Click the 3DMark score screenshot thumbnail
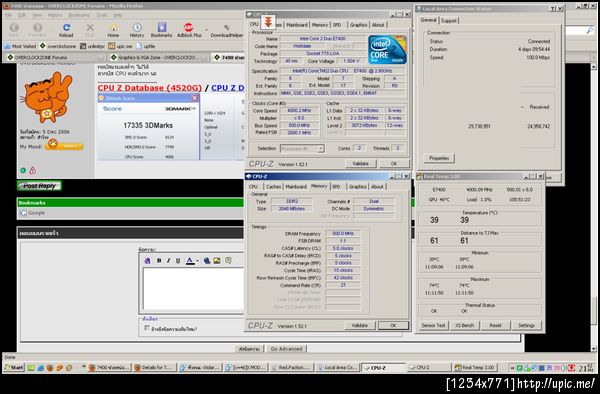The height and width of the screenshot is (394, 600). [148, 127]
